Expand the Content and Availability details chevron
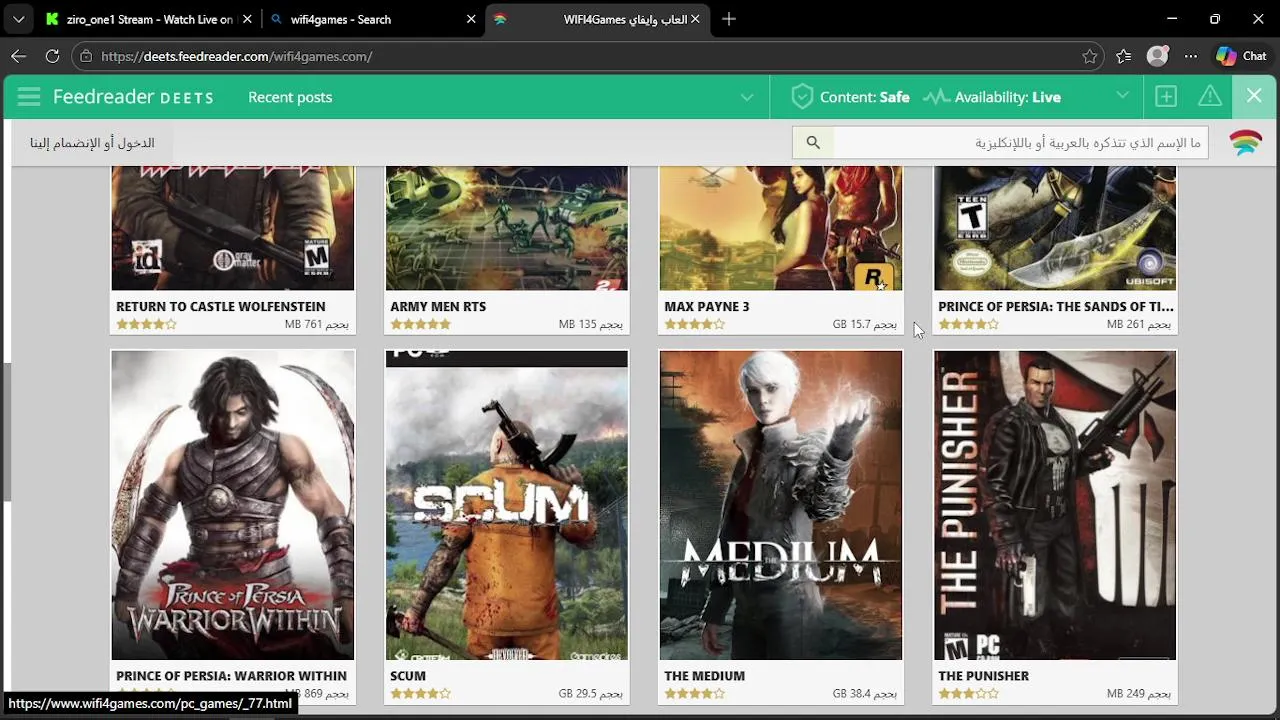The width and height of the screenshot is (1280, 720). (1123, 96)
